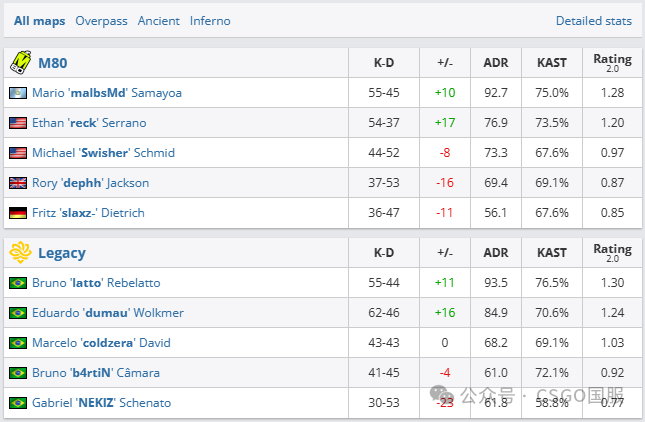645x422 pixels.
Task: Open Michael 'Swisher' Schmid's player profile
Action: (103, 153)
